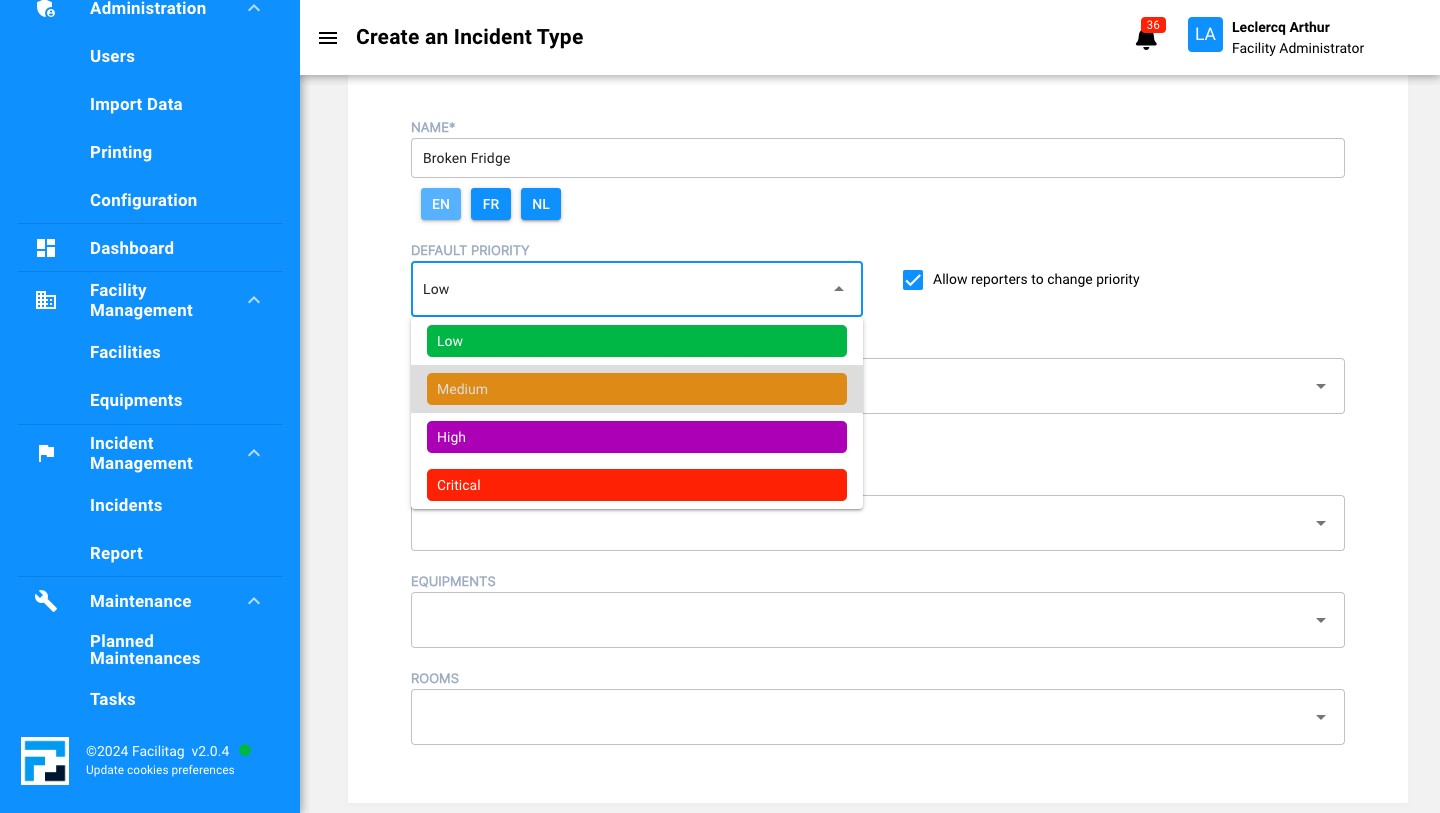The image size is (1440, 813).
Task: Go to Planned Maintenances in sidebar
Action: (145, 650)
